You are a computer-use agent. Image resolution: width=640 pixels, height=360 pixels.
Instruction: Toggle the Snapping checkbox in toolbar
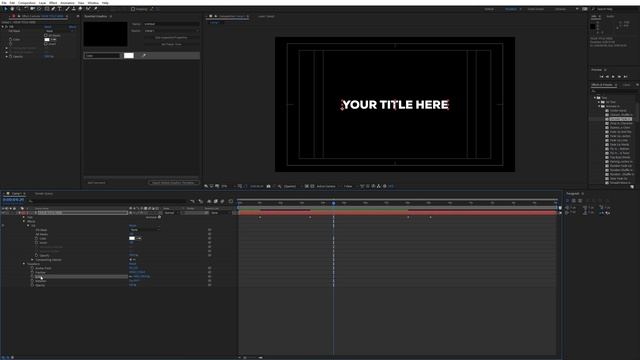coord(133,9)
